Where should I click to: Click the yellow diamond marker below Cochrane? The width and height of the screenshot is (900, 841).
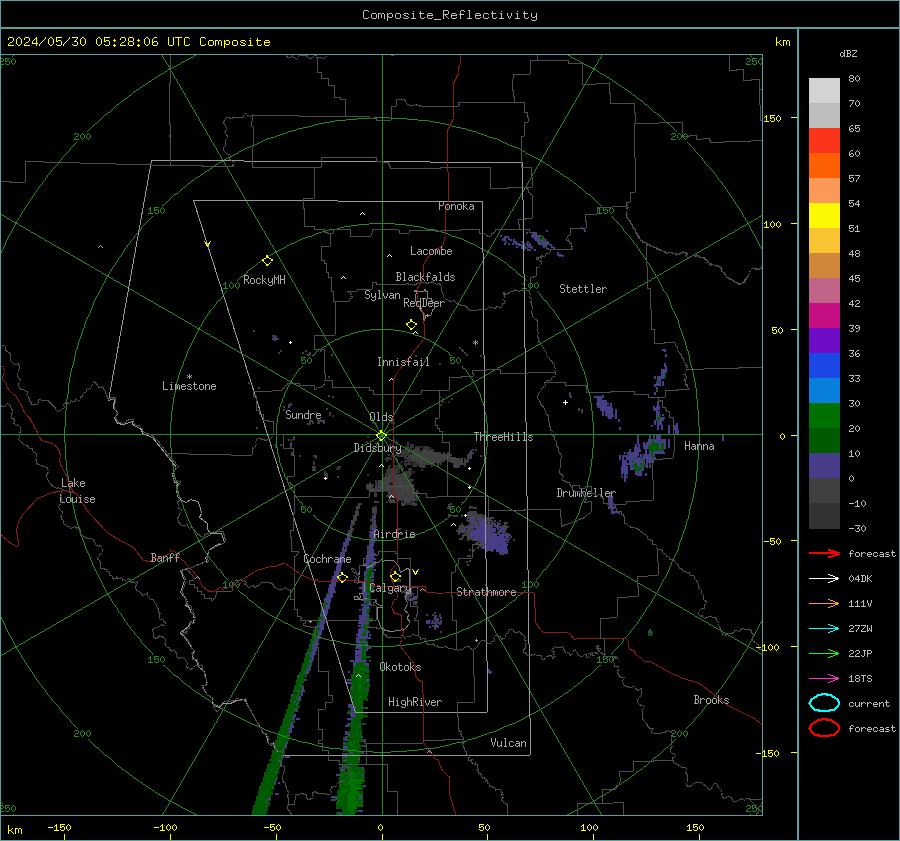click(342, 577)
